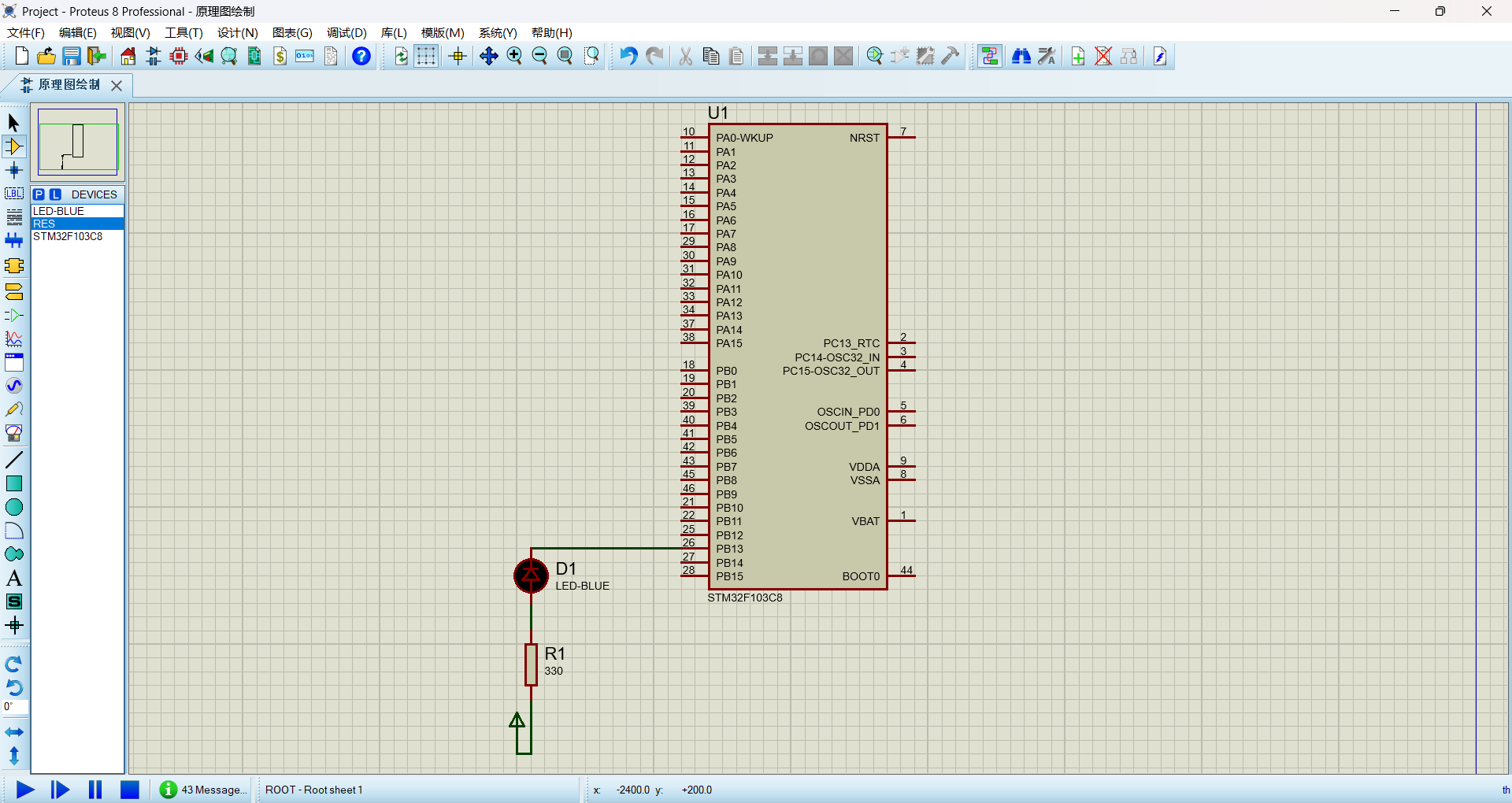The image size is (1512, 803).
Task: Stop the simulation
Action: tap(130, 790)
